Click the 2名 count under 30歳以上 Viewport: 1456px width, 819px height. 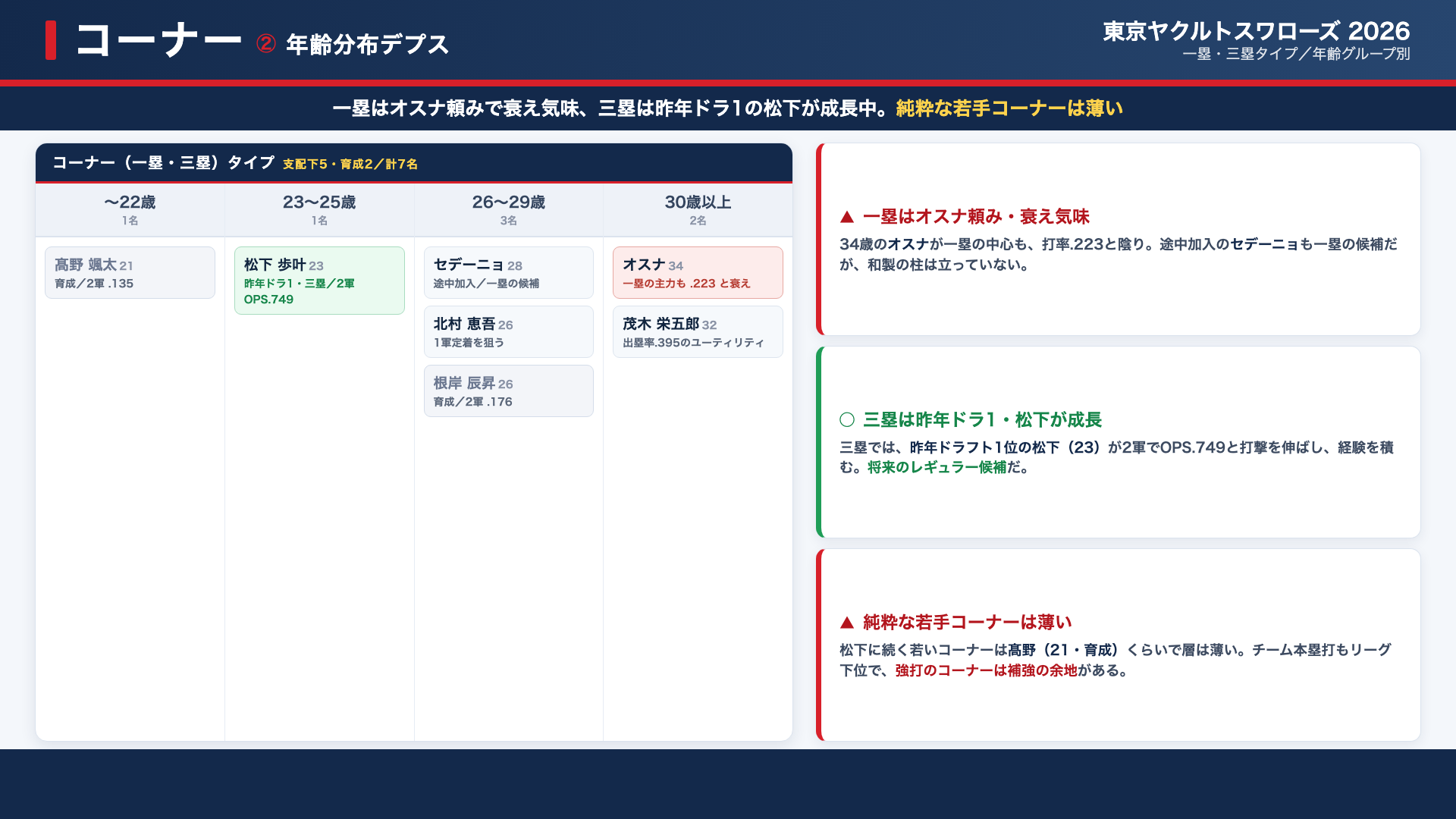(x=698, y=221)
